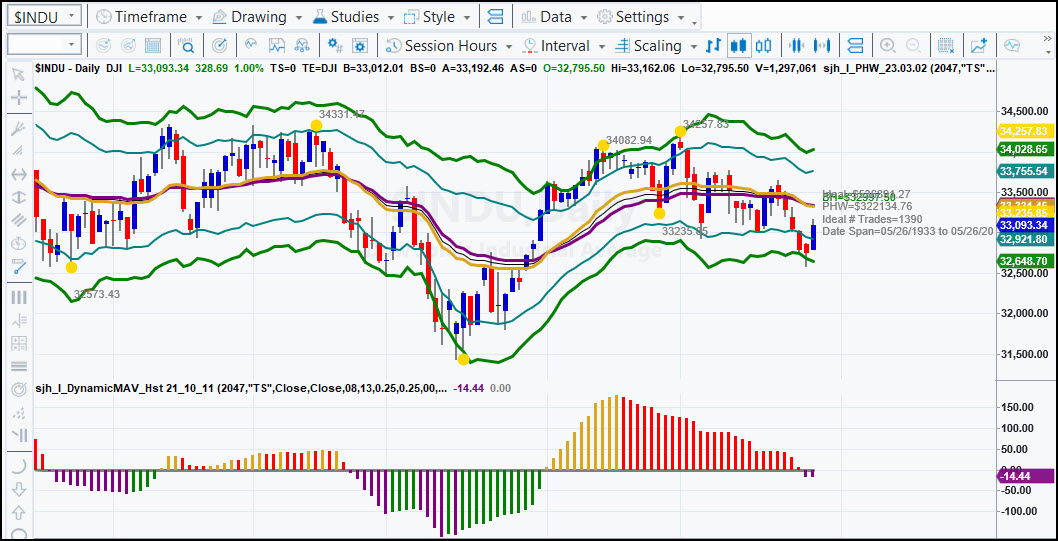1058x541 pixels.
Task: Open the Settings menu
Action: click(634, 16)
